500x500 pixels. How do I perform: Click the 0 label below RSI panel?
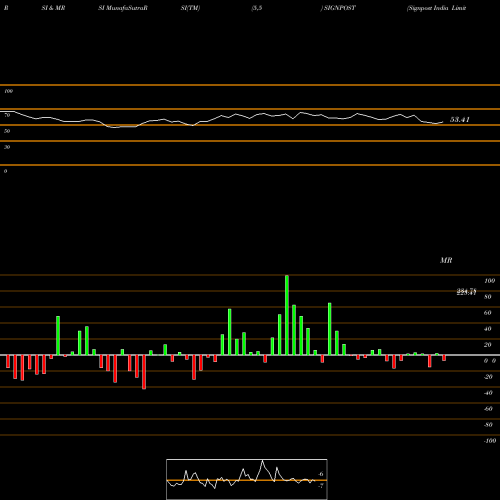(x=5, y=171)
